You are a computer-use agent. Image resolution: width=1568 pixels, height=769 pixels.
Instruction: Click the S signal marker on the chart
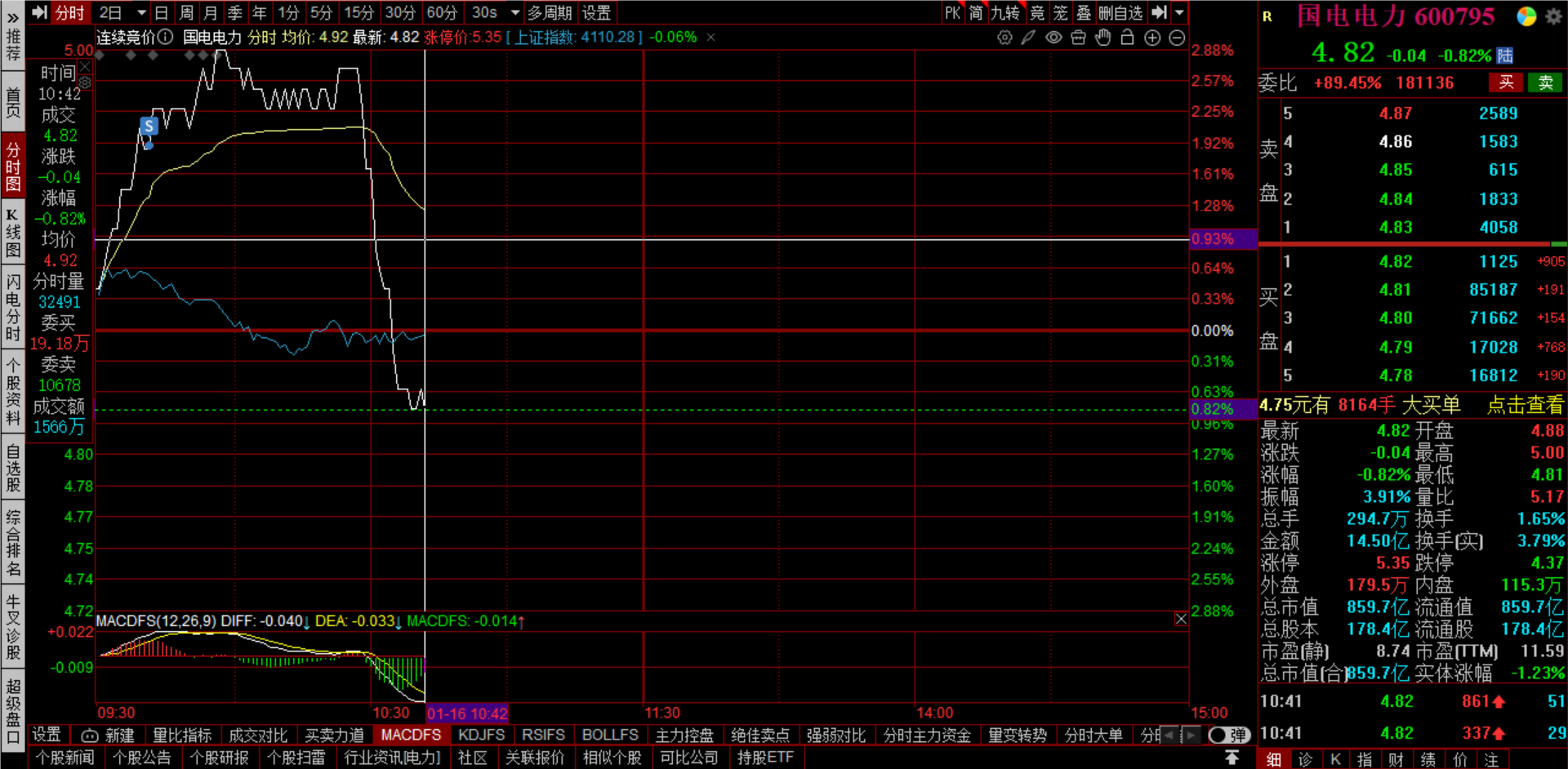click(x=149, y=126)
